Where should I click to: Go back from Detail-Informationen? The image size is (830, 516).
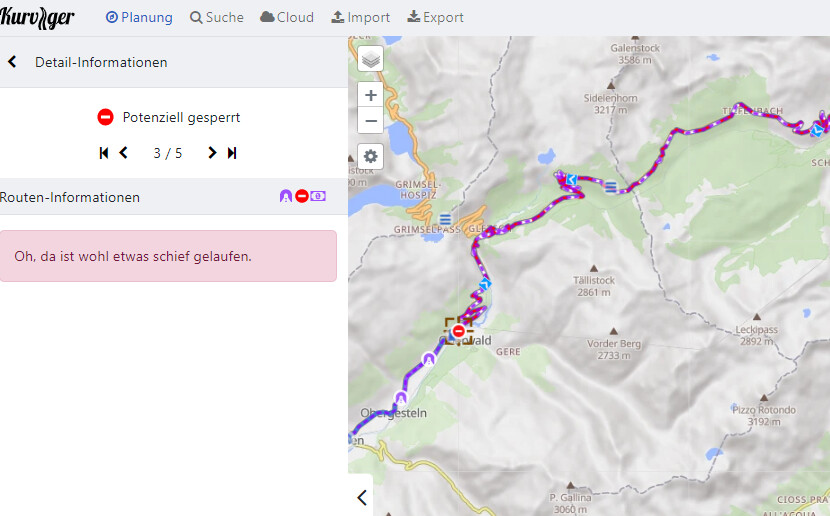click(13, 62)
